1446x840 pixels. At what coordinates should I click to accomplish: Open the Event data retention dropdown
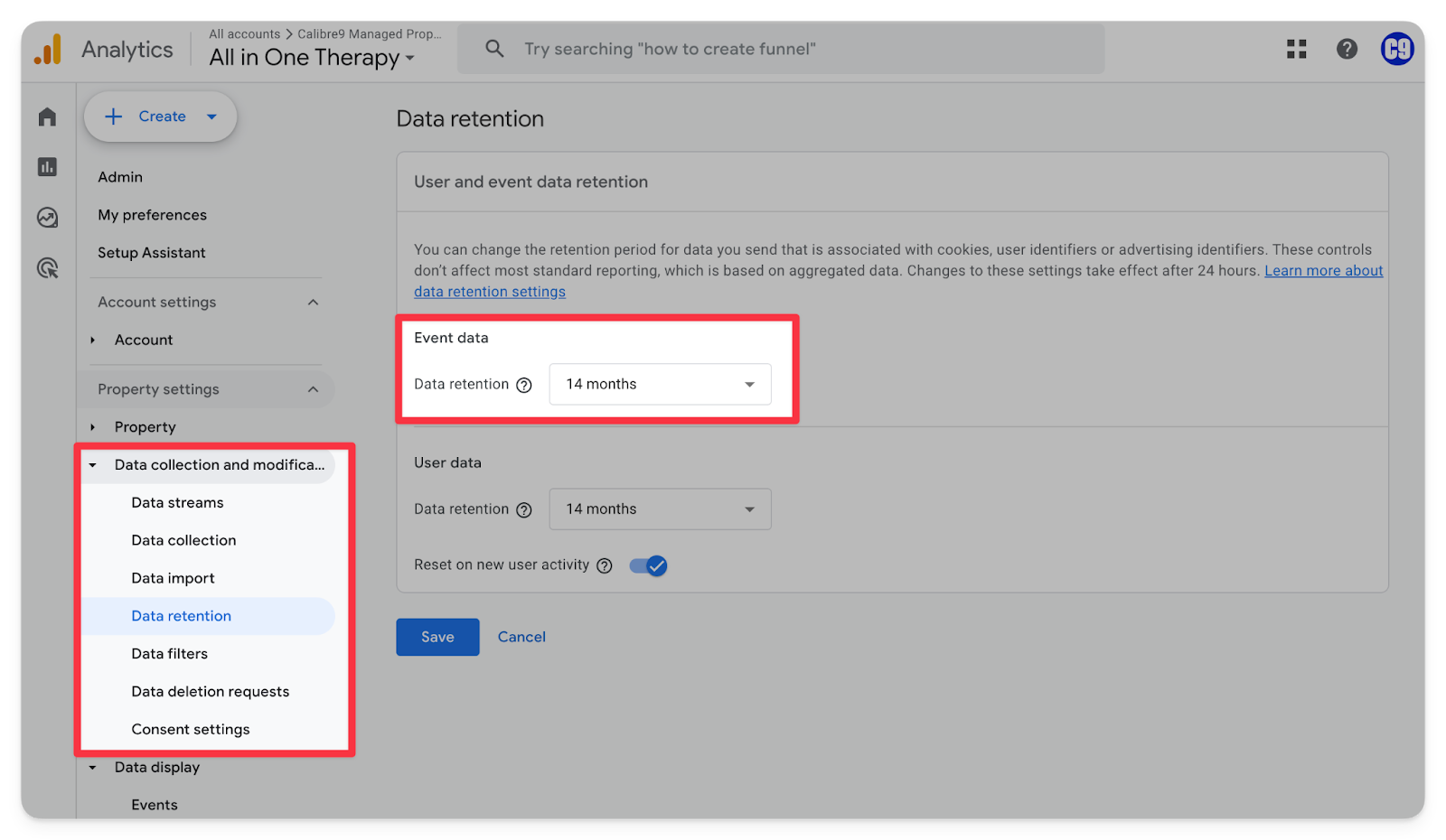pyautogui.click(x=660, y=384)
